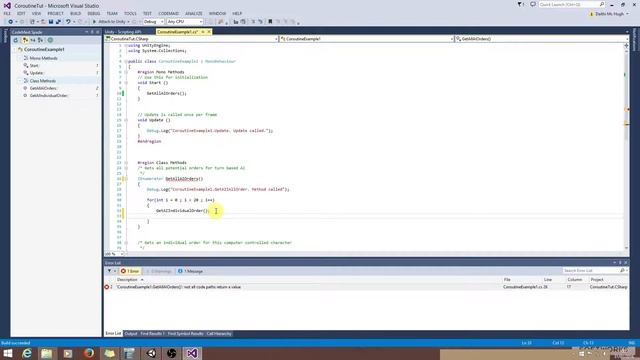This screenshot has width=640, height=360.
Task: Open the BUILD menu
Action: 76,13
